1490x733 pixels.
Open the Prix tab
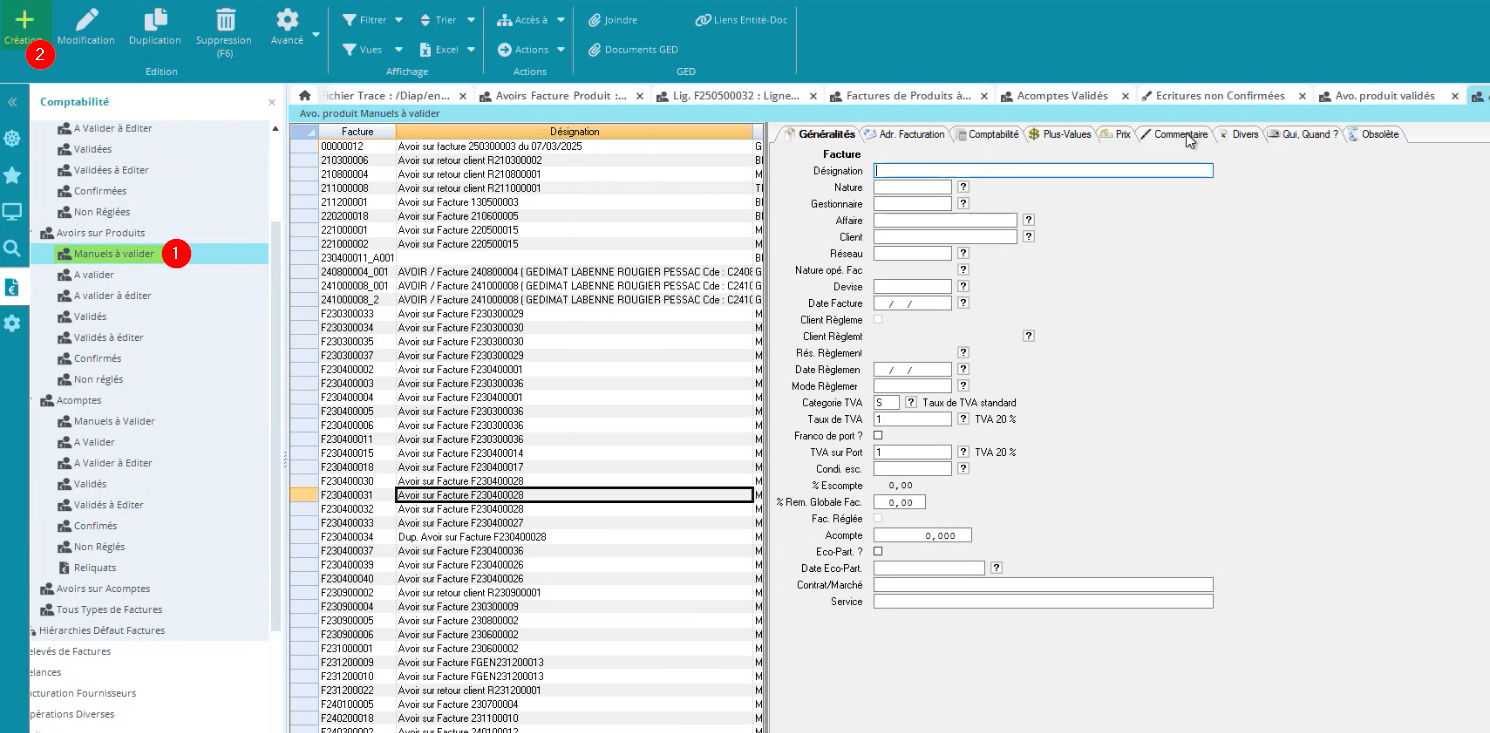pyautogui.click(x=1116, y=134)
